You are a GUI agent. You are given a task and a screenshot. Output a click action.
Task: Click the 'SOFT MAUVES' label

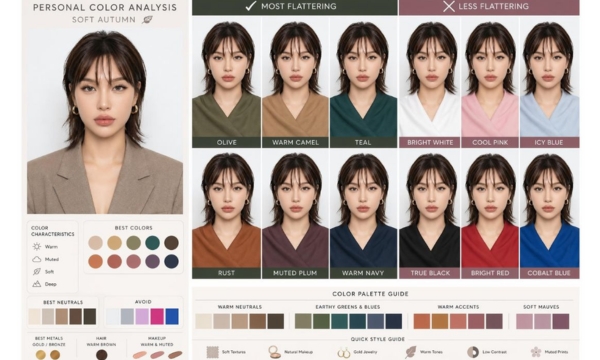click(x=541, y=307)
